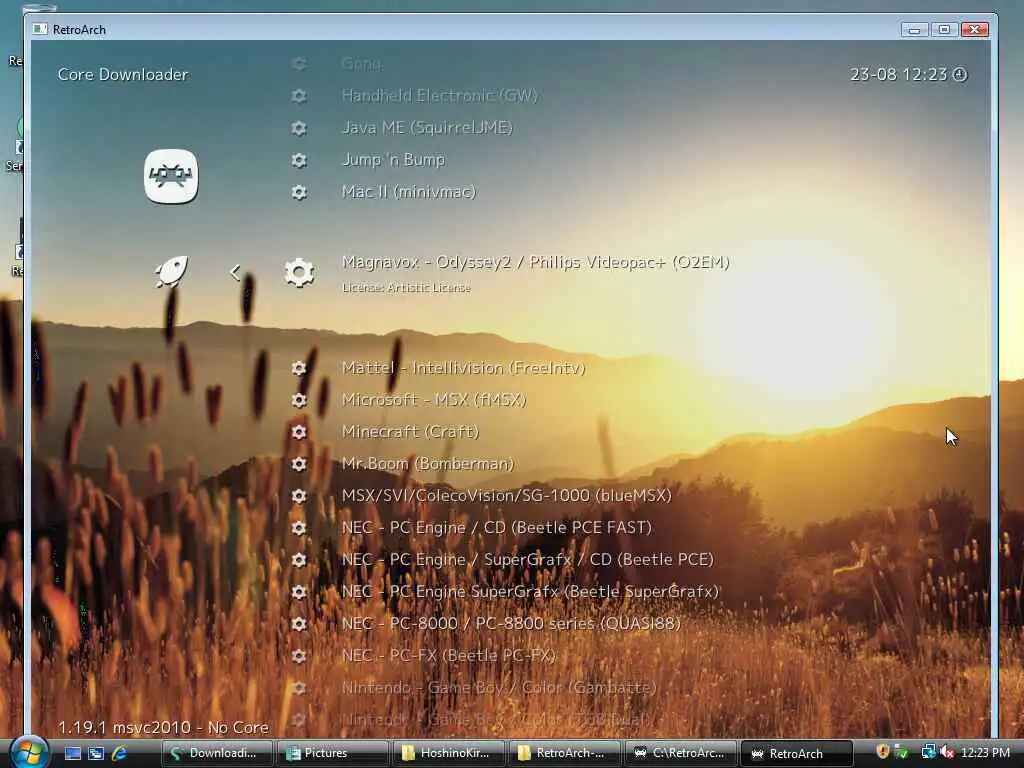Viewport: 1024px width, 768px height.
Task: Click Show Desktop quick launch icon
Action: [72, 753]
